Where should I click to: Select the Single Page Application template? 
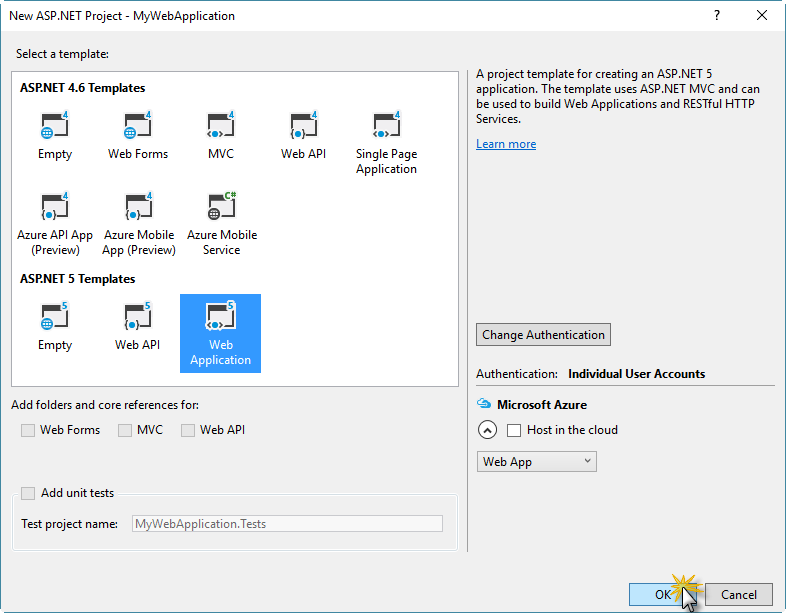(x=386, y=142)
